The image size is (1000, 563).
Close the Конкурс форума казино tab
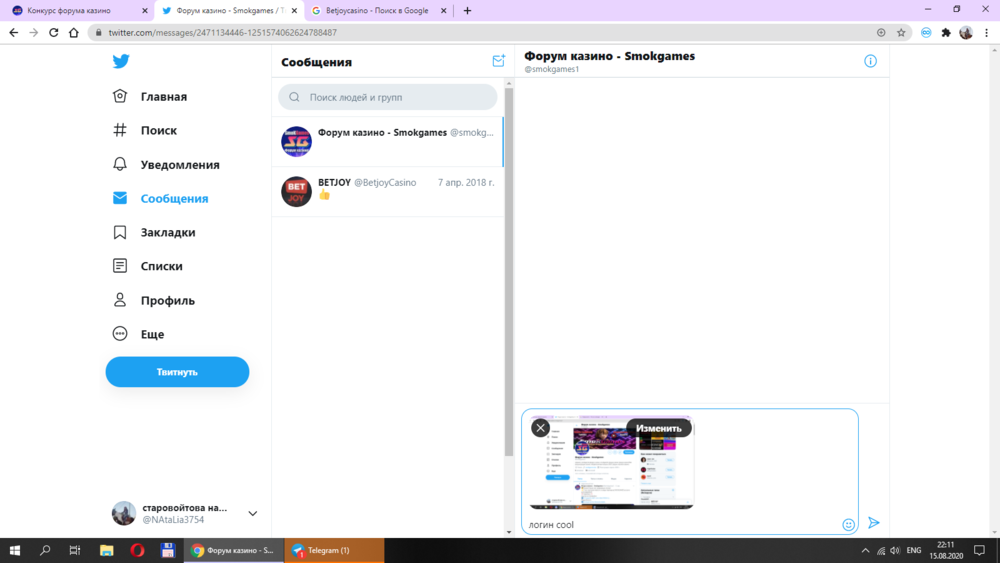tap(145, 10)
